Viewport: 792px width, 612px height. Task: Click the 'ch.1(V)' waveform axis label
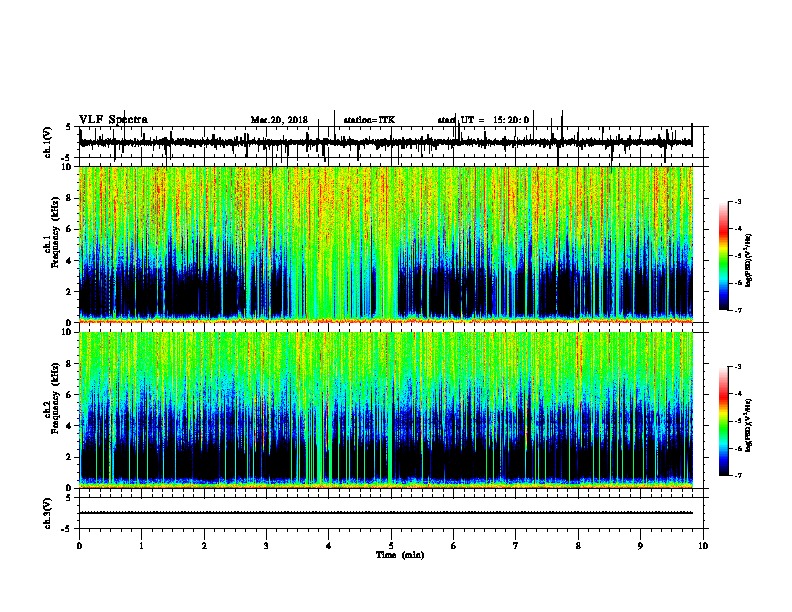[x=47, y=142]
